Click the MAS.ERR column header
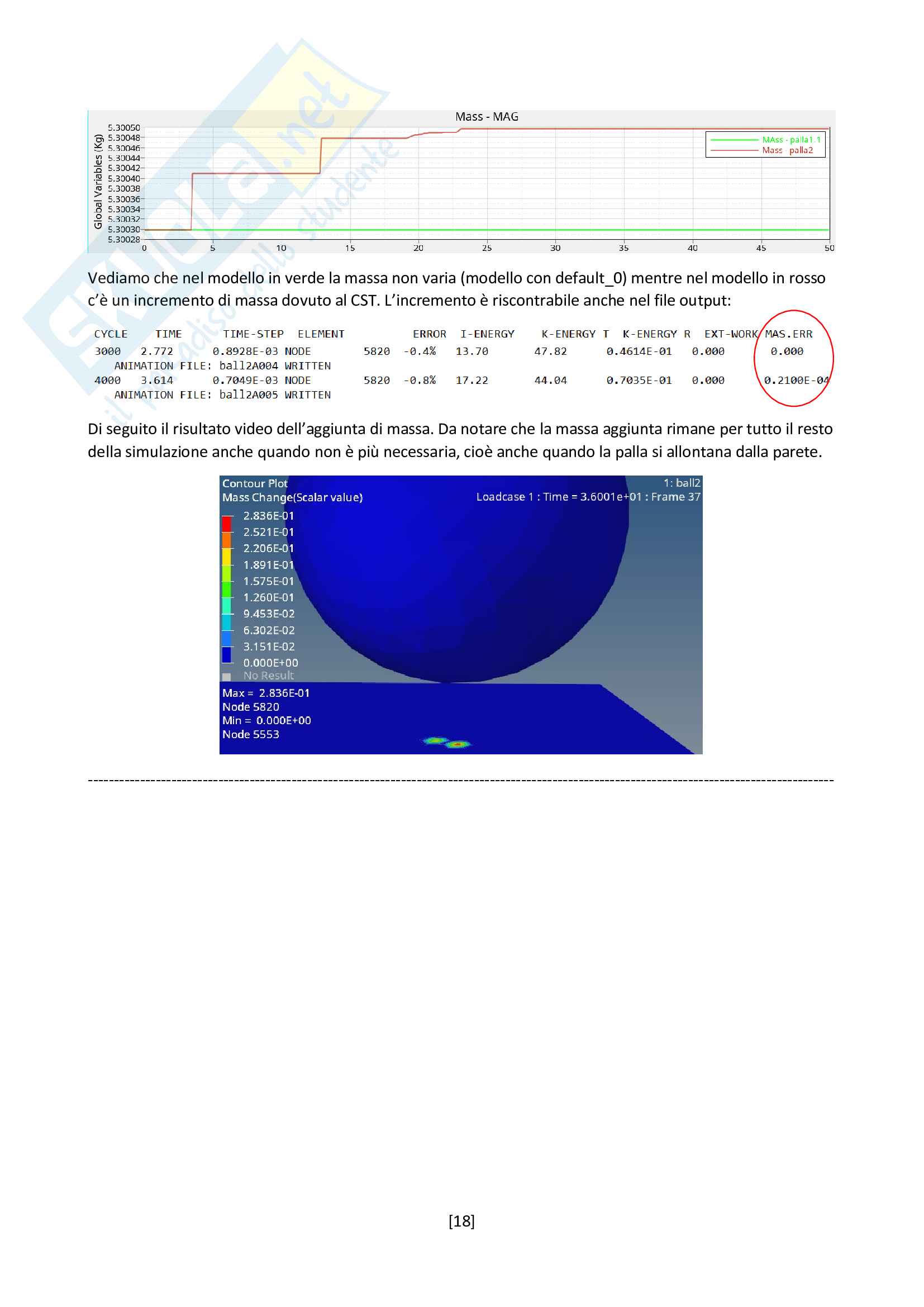 pos(789,334)
